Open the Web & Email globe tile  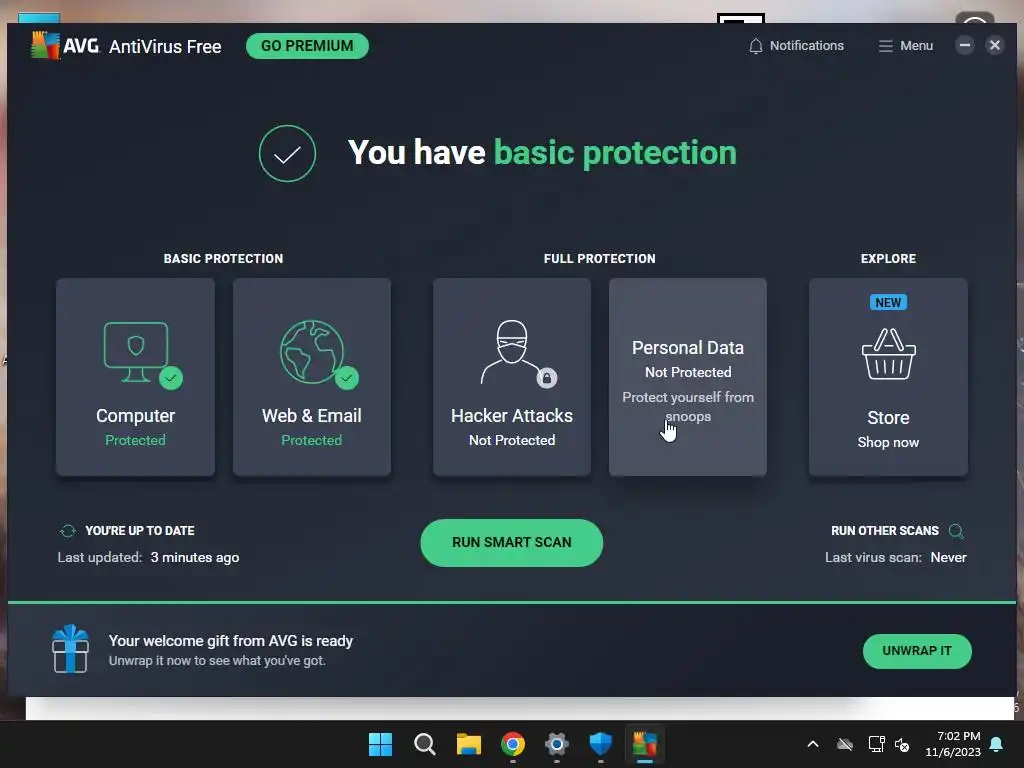312,377
